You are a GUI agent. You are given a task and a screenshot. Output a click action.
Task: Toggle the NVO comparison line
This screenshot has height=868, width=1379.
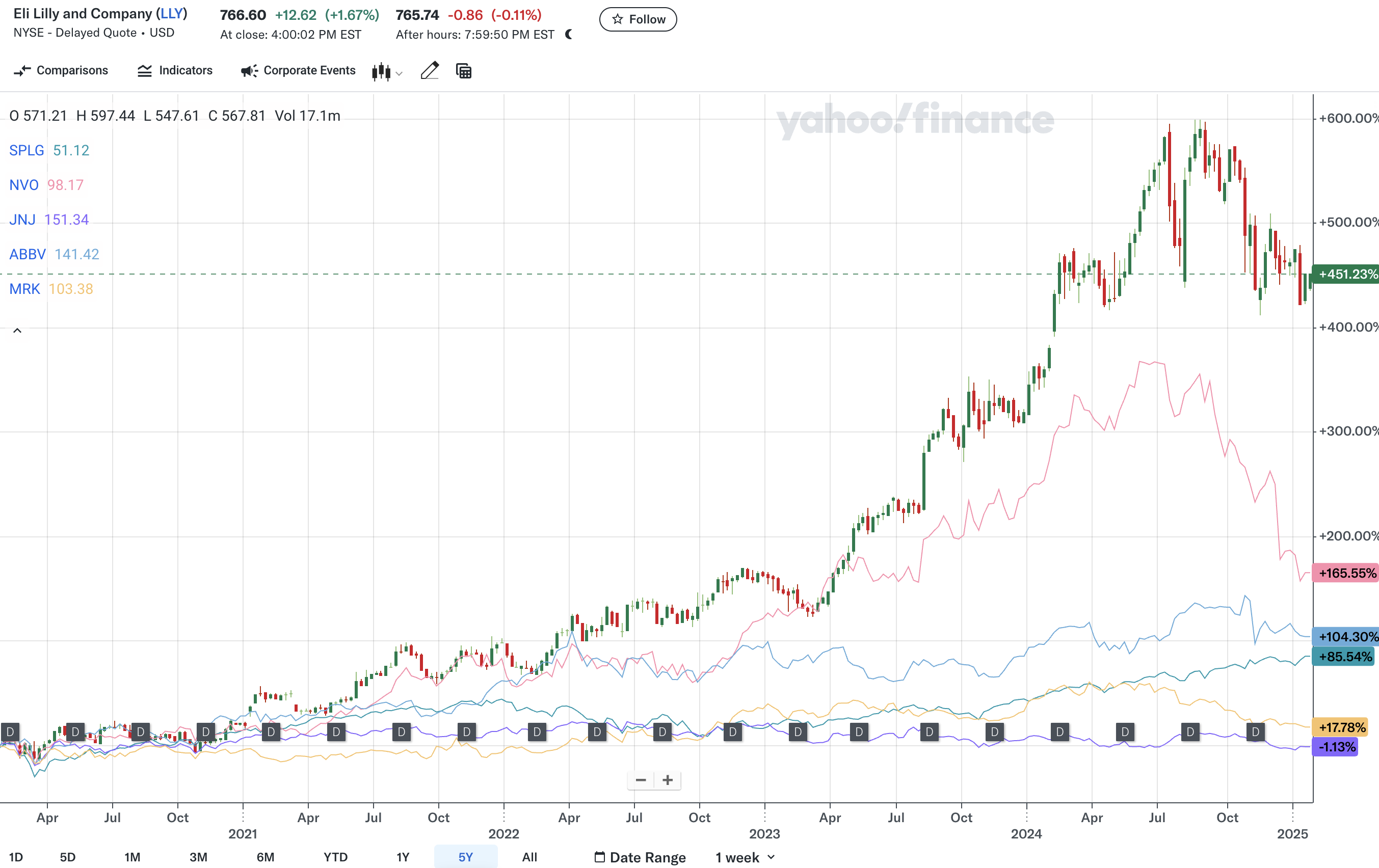pos(23,184)
